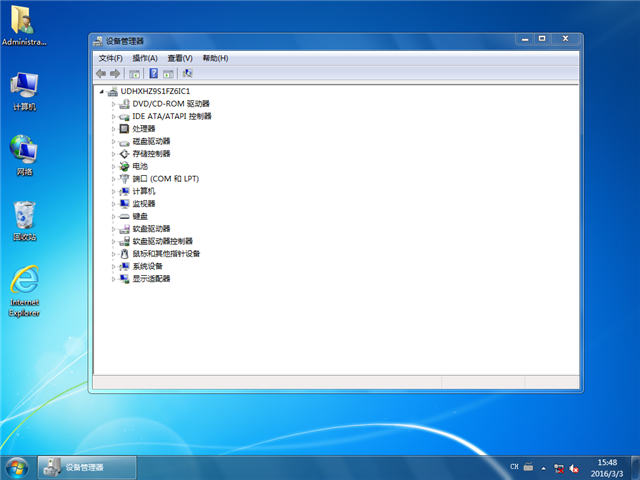Screen dimensions: 640x480
Task: Select the 网络 (Network) desktop icon
Action: (24, 153)
